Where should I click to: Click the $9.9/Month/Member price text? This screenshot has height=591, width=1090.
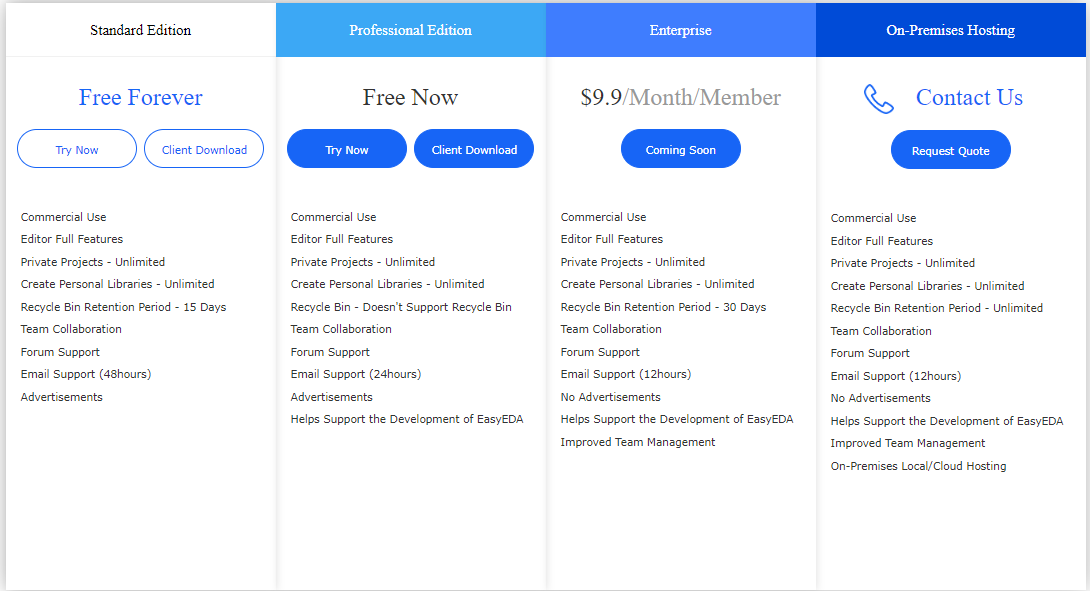(680, 98)
